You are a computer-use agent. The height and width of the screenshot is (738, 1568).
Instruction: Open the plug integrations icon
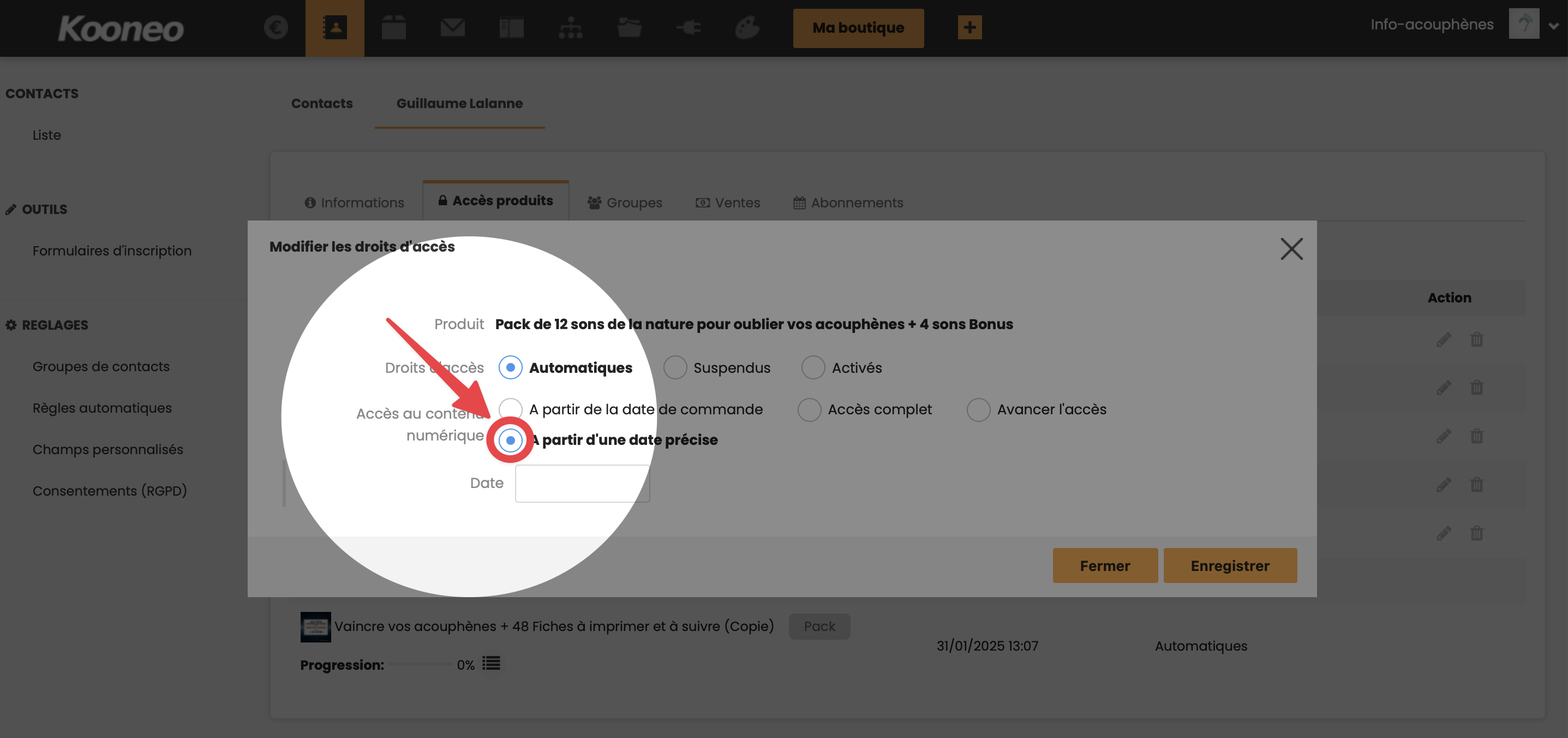coord(689,27)
